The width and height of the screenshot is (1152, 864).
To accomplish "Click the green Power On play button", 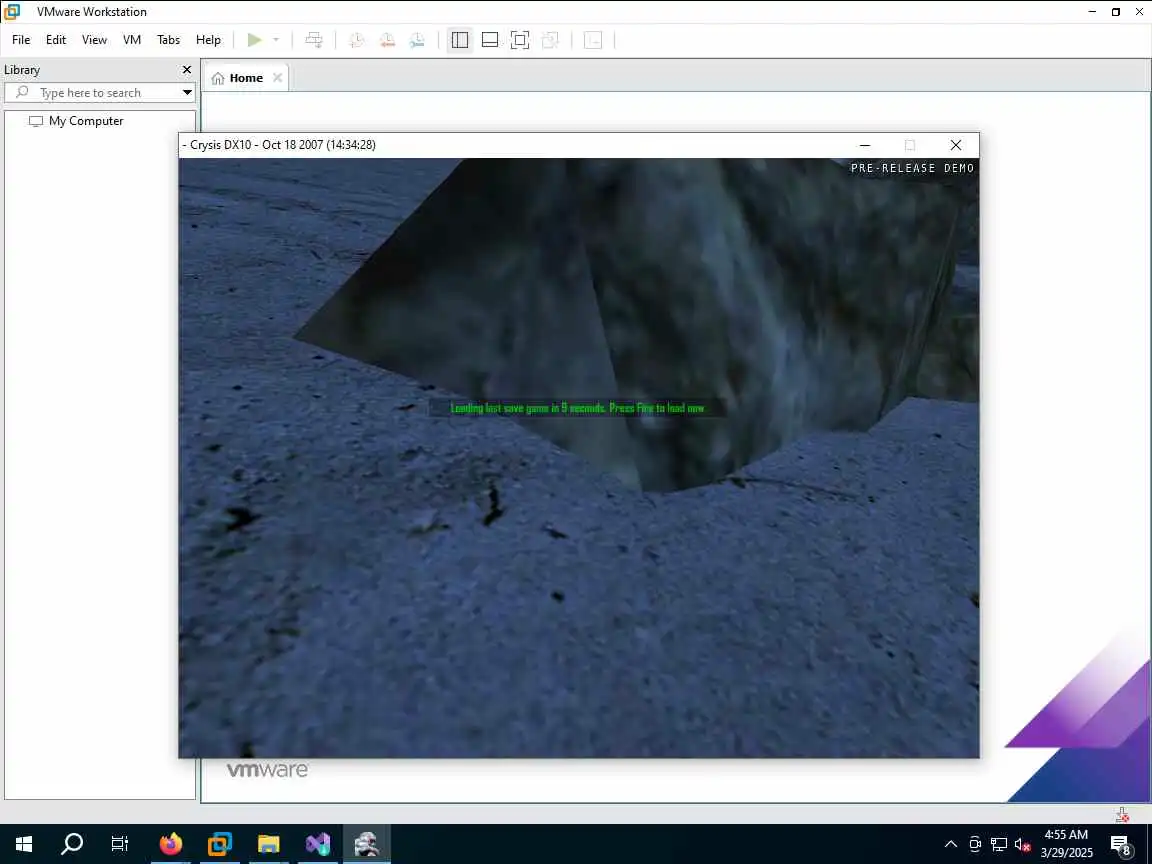I will click(254, 40).
